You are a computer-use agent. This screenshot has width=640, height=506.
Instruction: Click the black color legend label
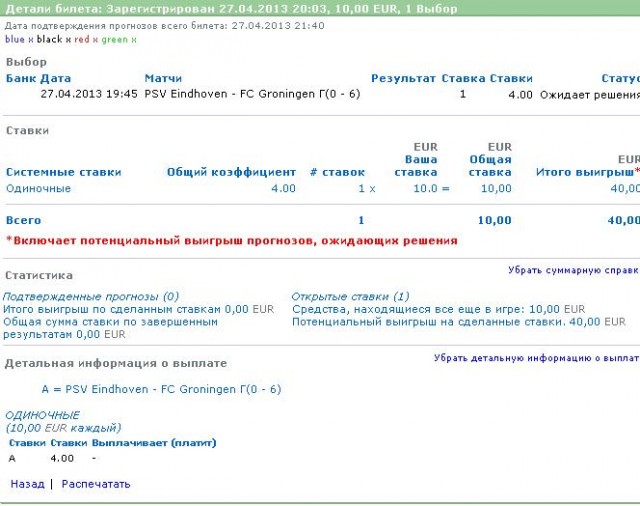point(49,40)
